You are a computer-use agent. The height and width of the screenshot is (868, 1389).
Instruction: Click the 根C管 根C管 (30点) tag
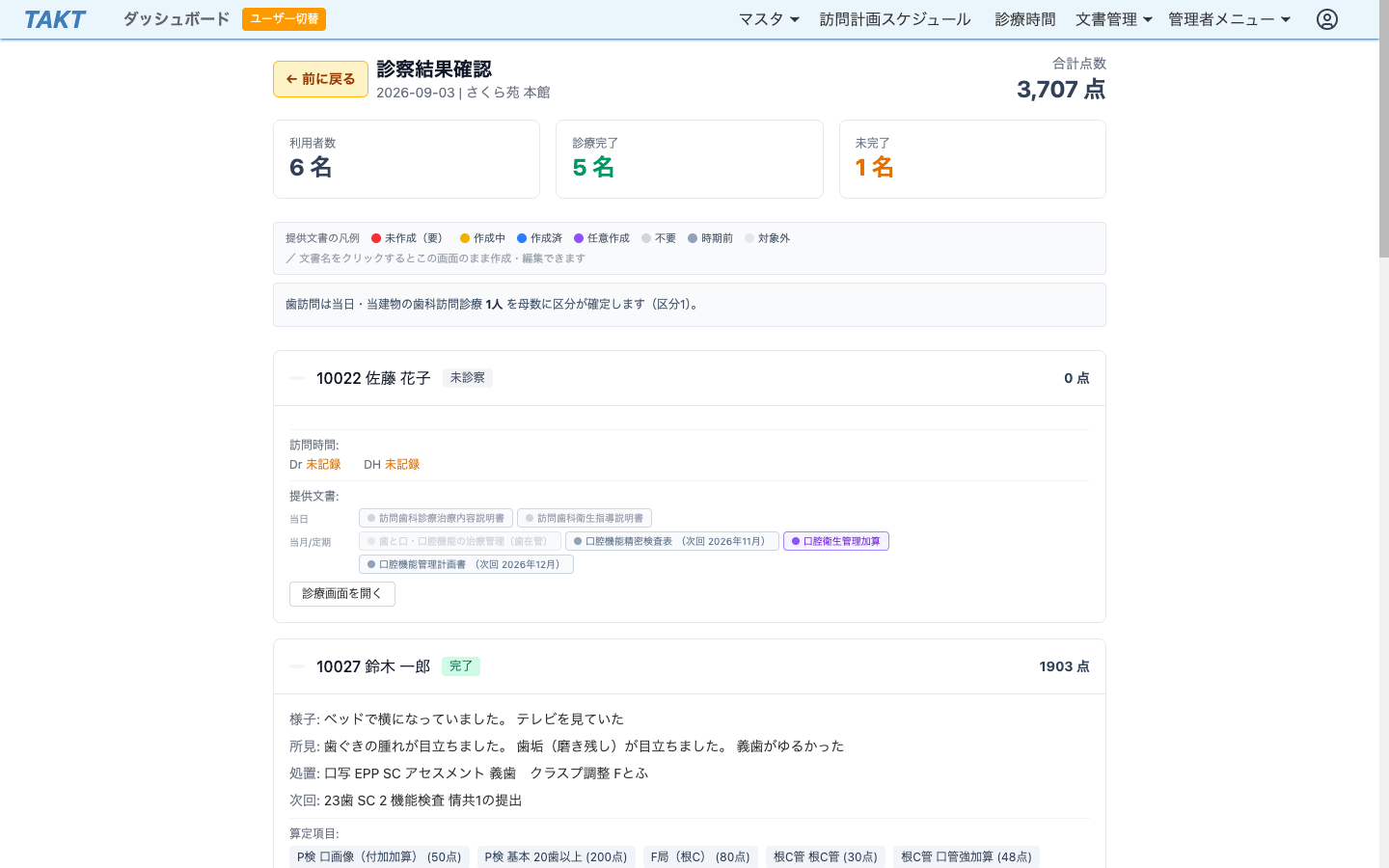coord(826,856)
